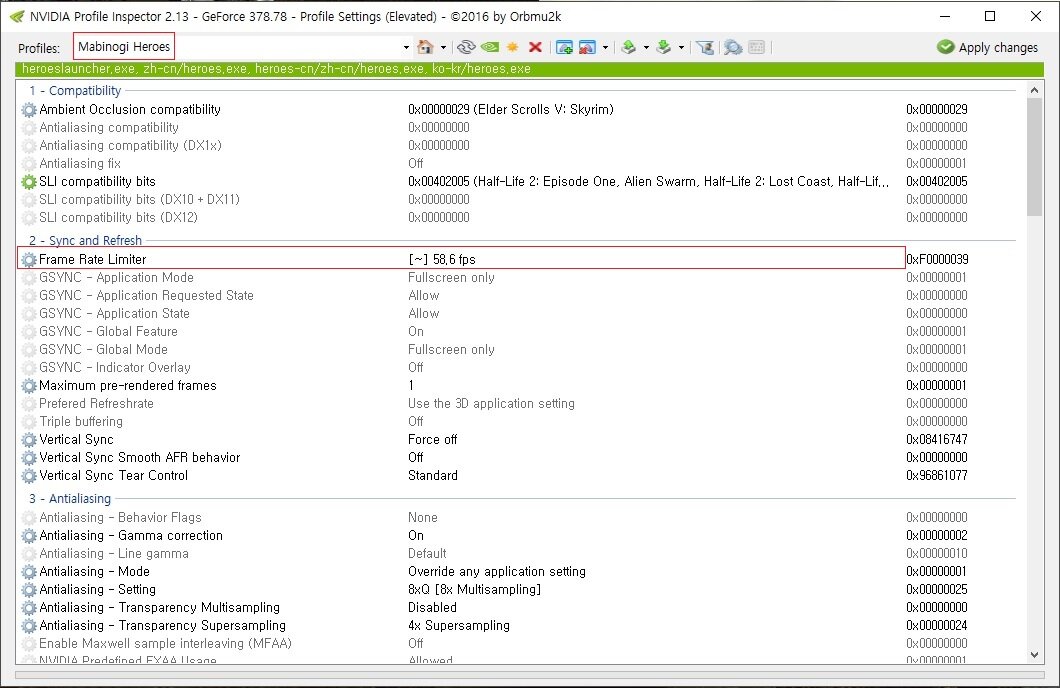Delete profile using the red X icon
Screen dimensions: 1060x688
pyautogui.click(x=535, y=47)
